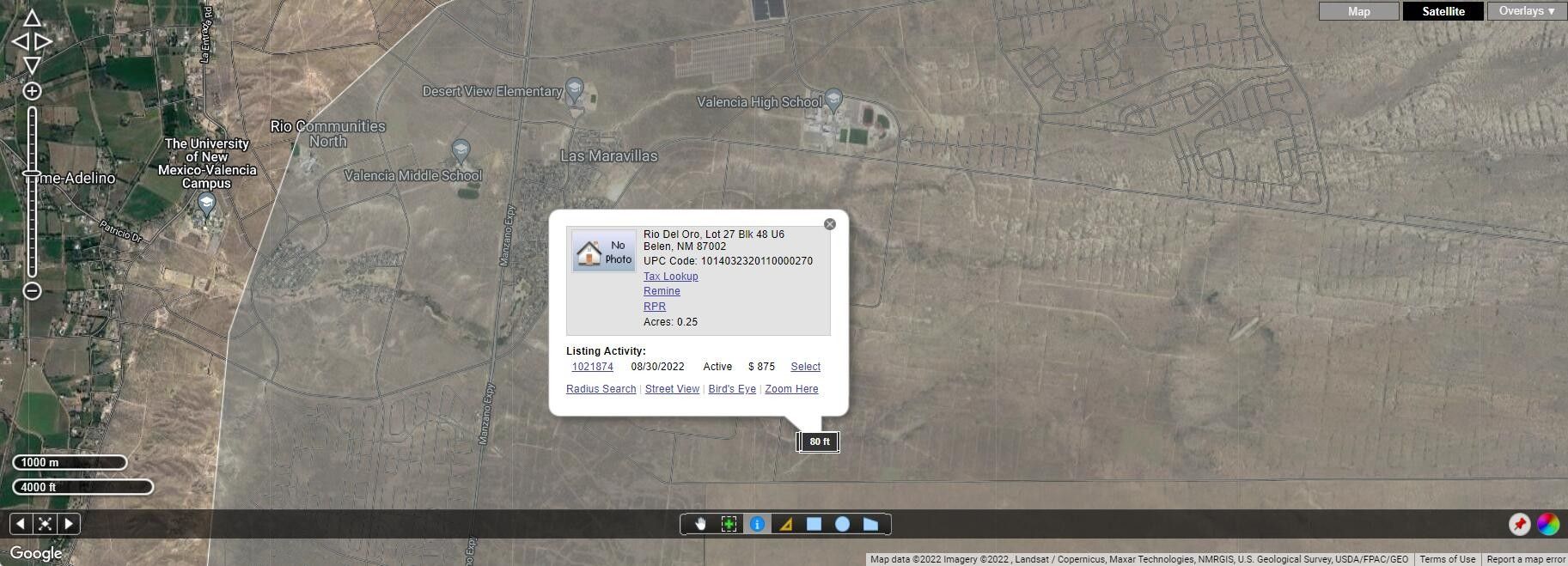Open the Overlays dropdown
The width and height of the screenshot is (1568, 566).
point(1527,11)
